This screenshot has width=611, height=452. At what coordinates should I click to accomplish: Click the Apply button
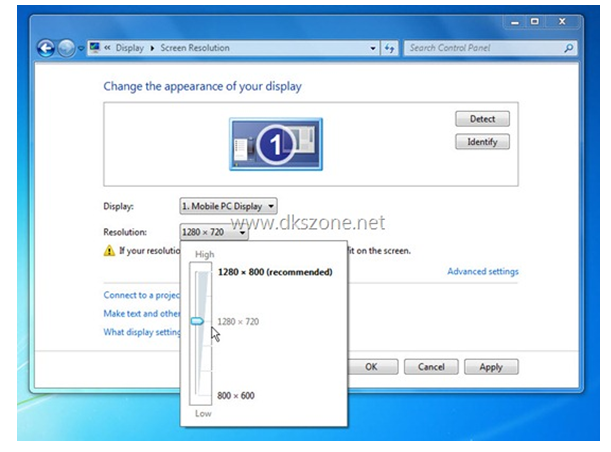491,367
